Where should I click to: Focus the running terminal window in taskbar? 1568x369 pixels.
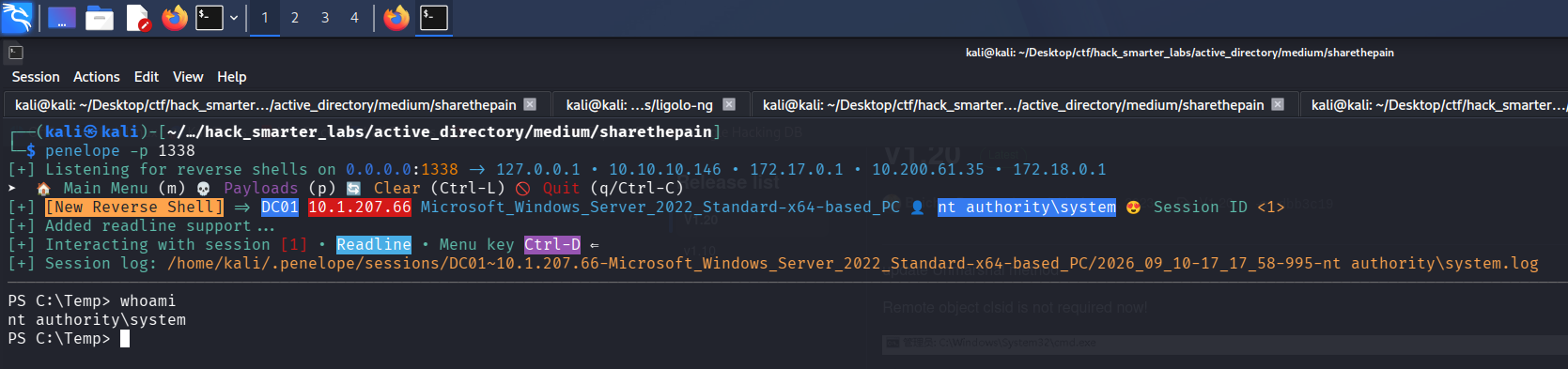point(434,18)
